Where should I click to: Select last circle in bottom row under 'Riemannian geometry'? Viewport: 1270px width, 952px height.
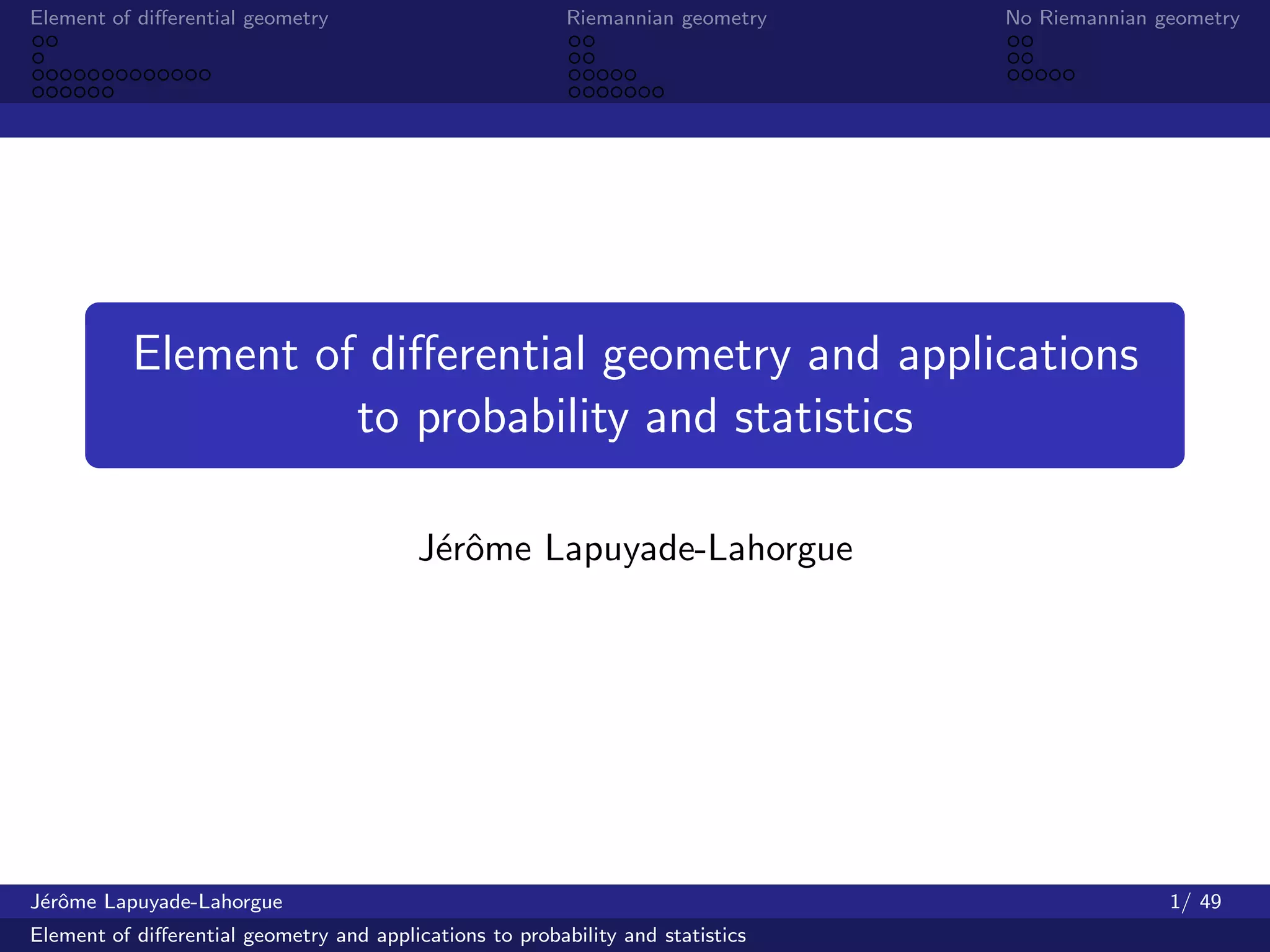pyautogui.click(x=658, y=92)
